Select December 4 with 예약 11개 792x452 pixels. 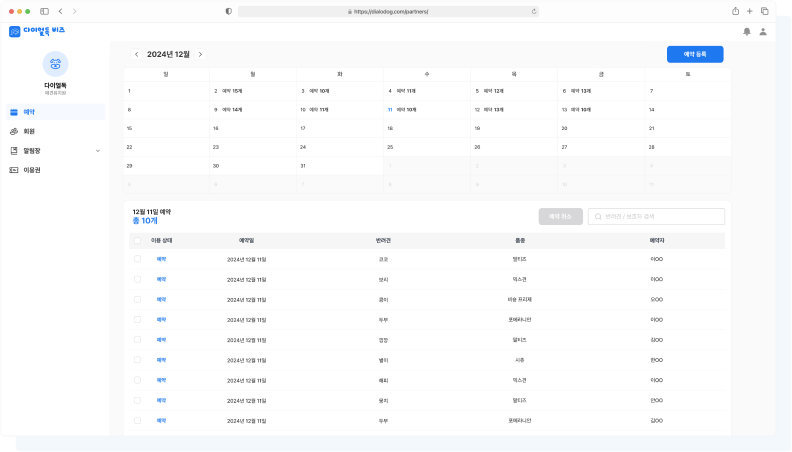pyautogui.click(x=427, y=91)
